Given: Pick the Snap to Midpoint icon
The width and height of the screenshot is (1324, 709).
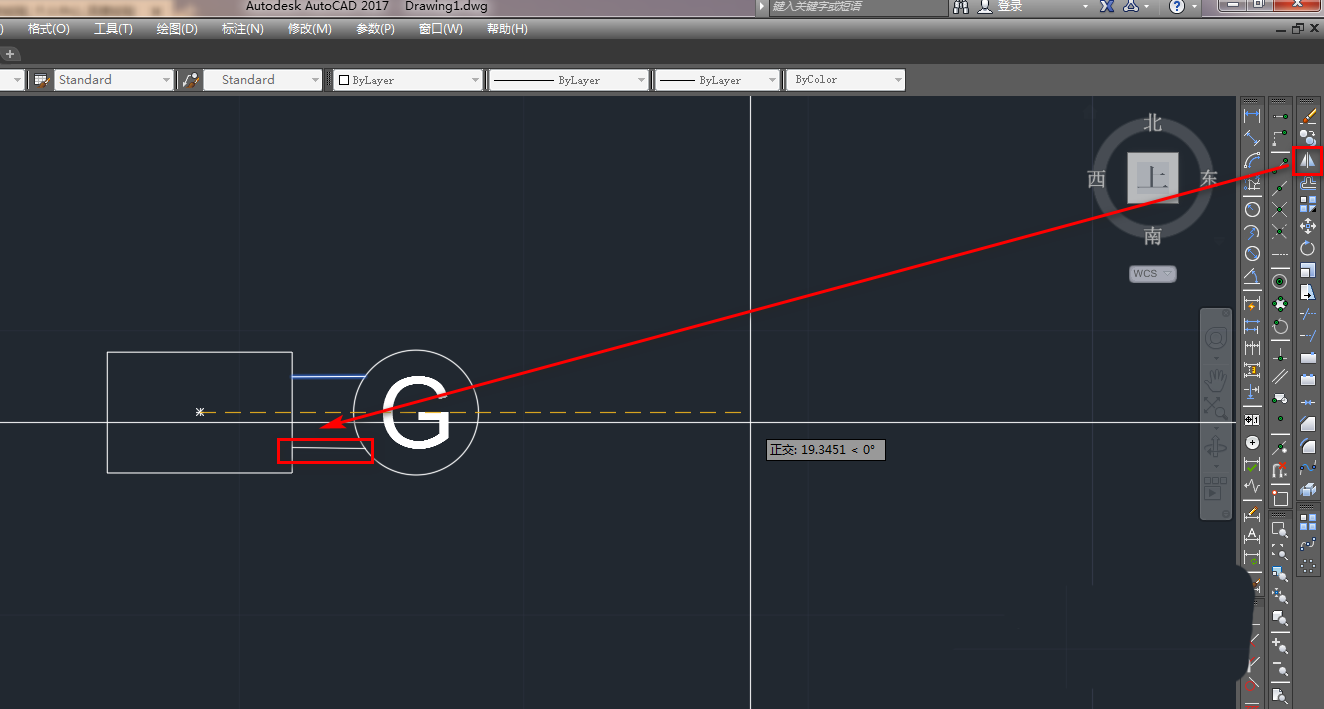Looking at the screenshot, I should coord(1279,188).
